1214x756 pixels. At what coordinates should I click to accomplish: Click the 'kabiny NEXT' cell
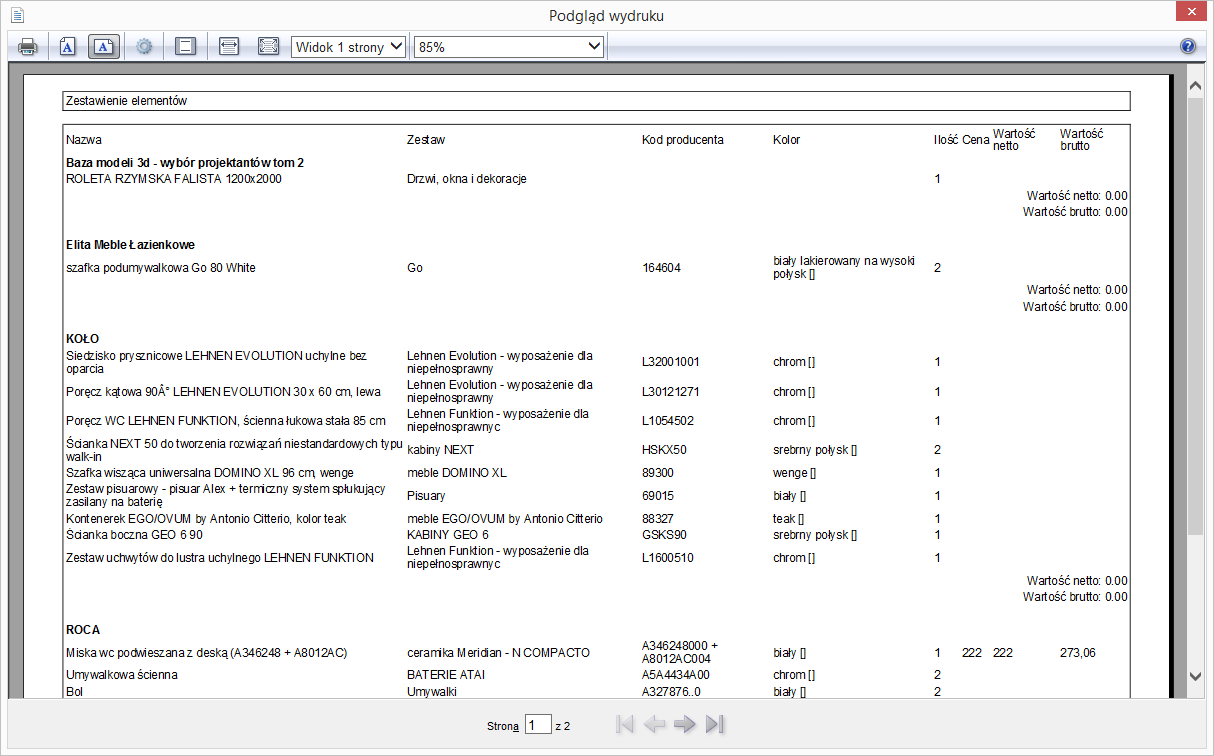(x=441, y=450)
